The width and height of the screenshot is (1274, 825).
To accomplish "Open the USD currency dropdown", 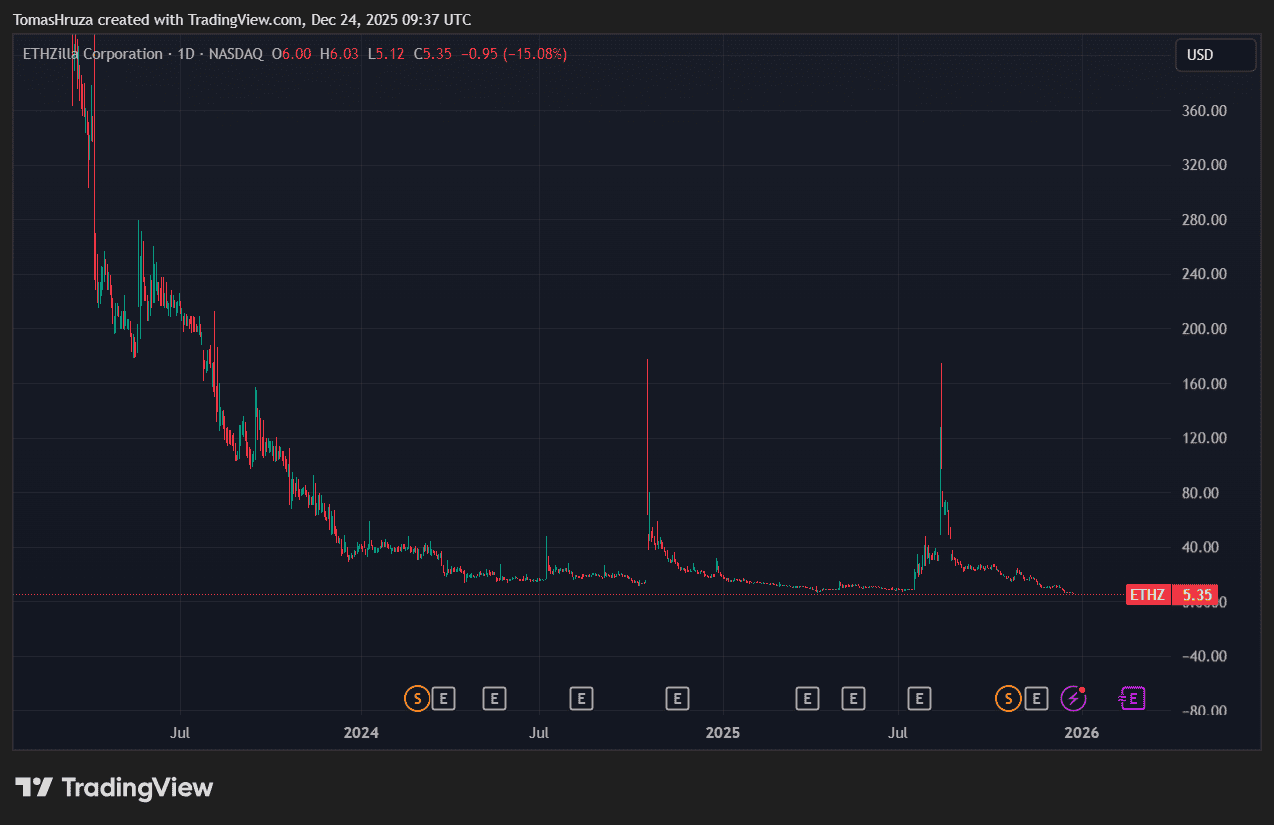I will point(1214,55).
